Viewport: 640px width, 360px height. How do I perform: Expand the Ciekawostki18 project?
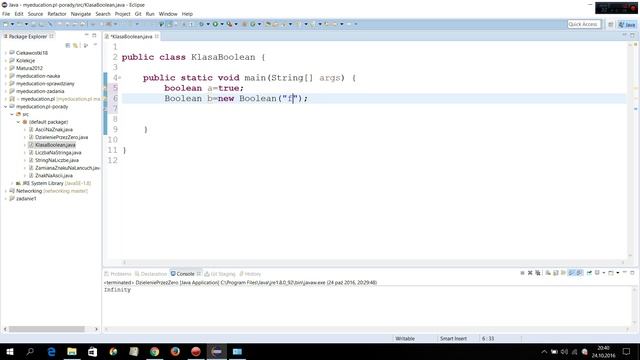click(6, 53)
